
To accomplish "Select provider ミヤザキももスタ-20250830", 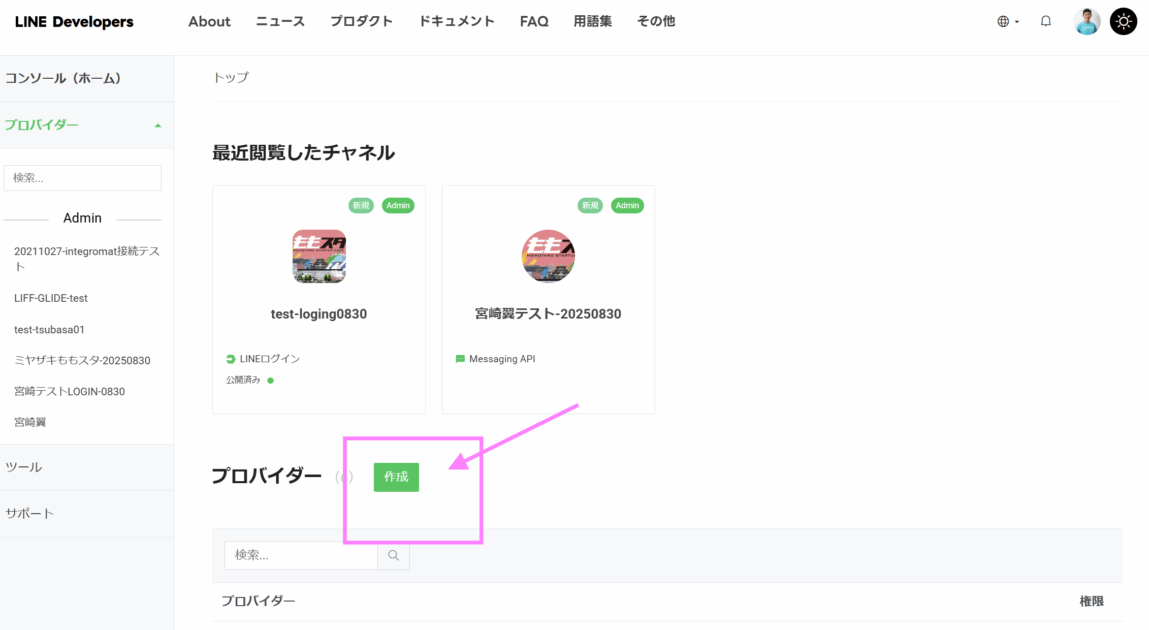I will (82, 360).
